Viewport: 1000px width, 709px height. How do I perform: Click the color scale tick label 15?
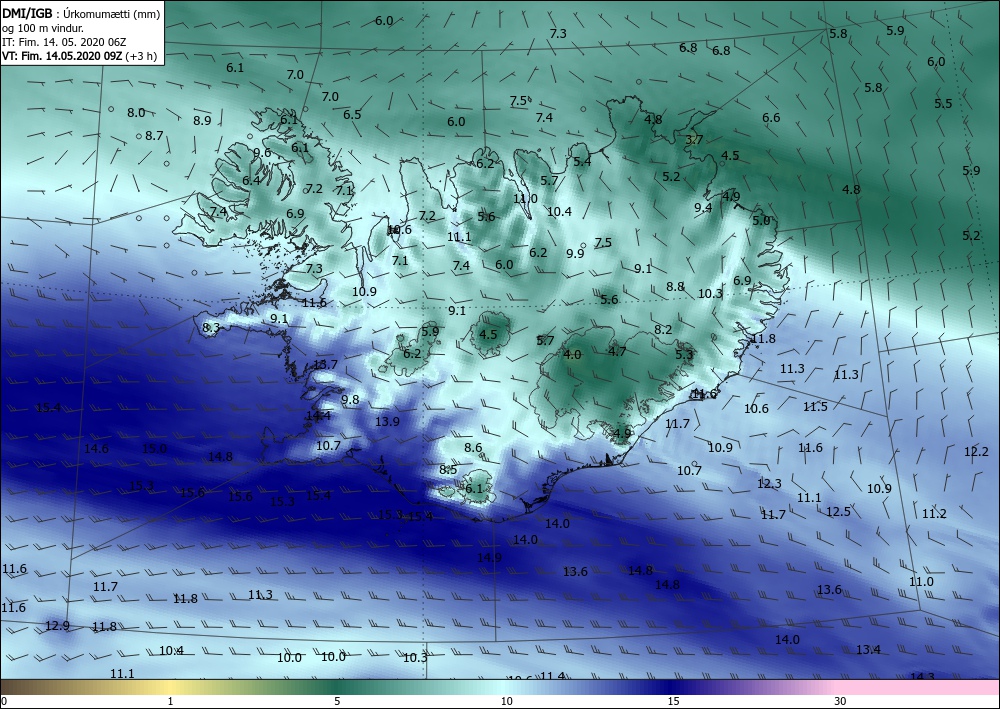(673, 701)
